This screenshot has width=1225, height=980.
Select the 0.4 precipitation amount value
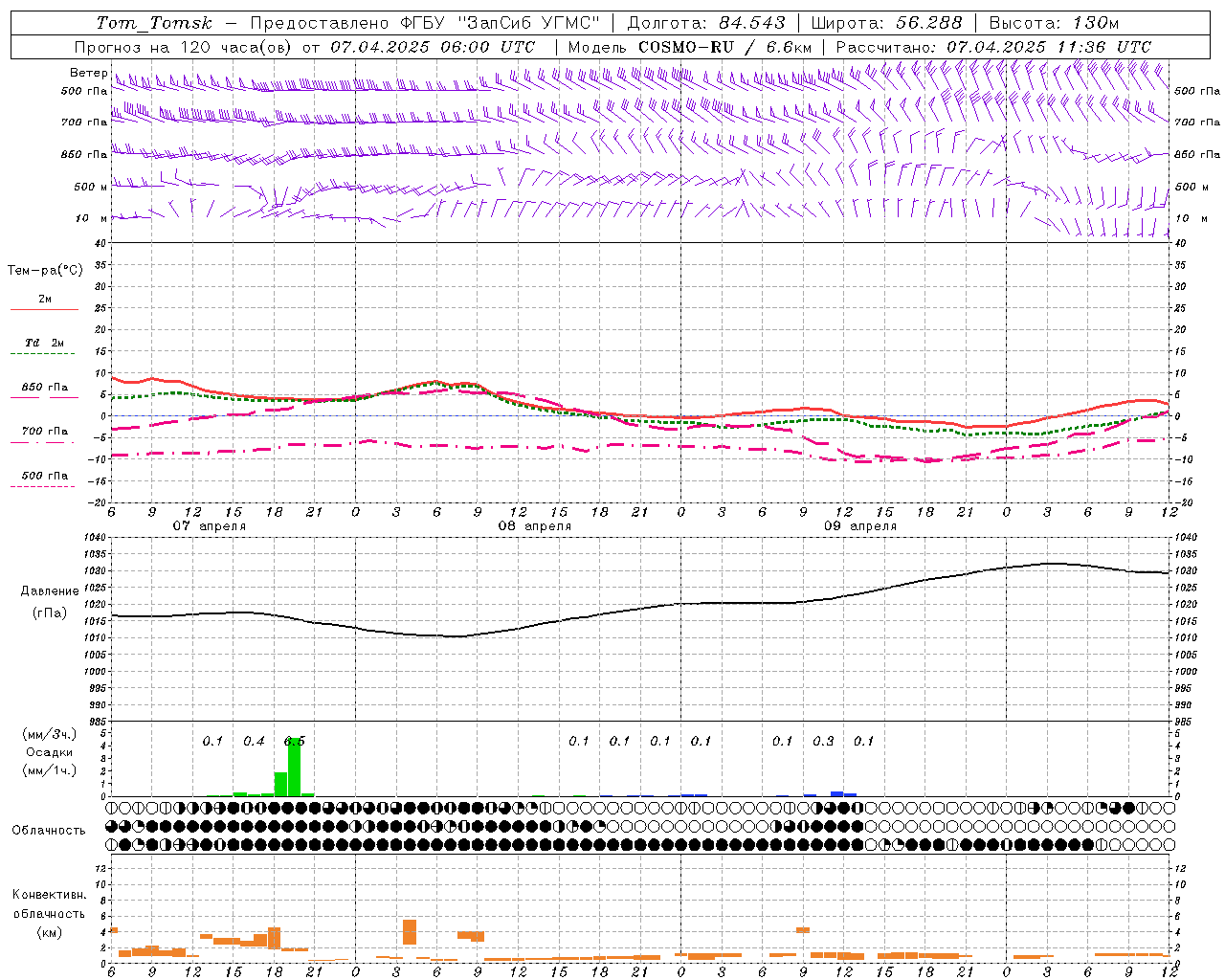pos(254,741)
